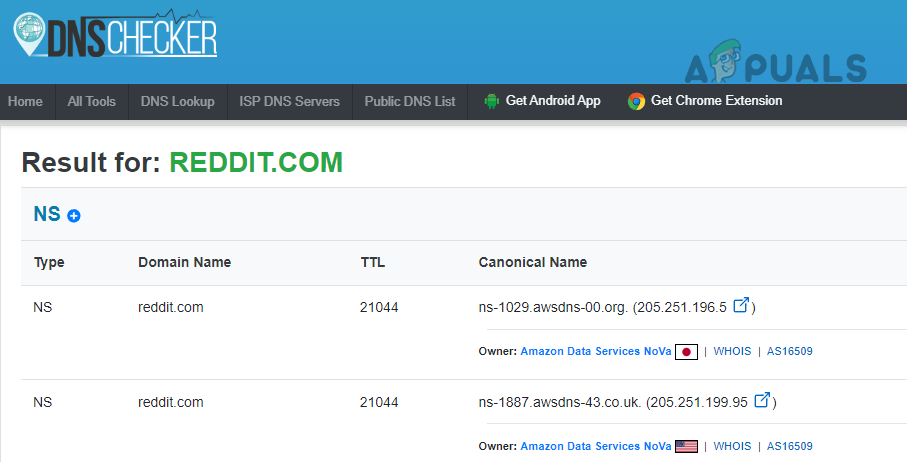Viewport: 907px width, 462px height.
Task: Click the Japan flag icon in first owner row
Action: click(686, 352)
